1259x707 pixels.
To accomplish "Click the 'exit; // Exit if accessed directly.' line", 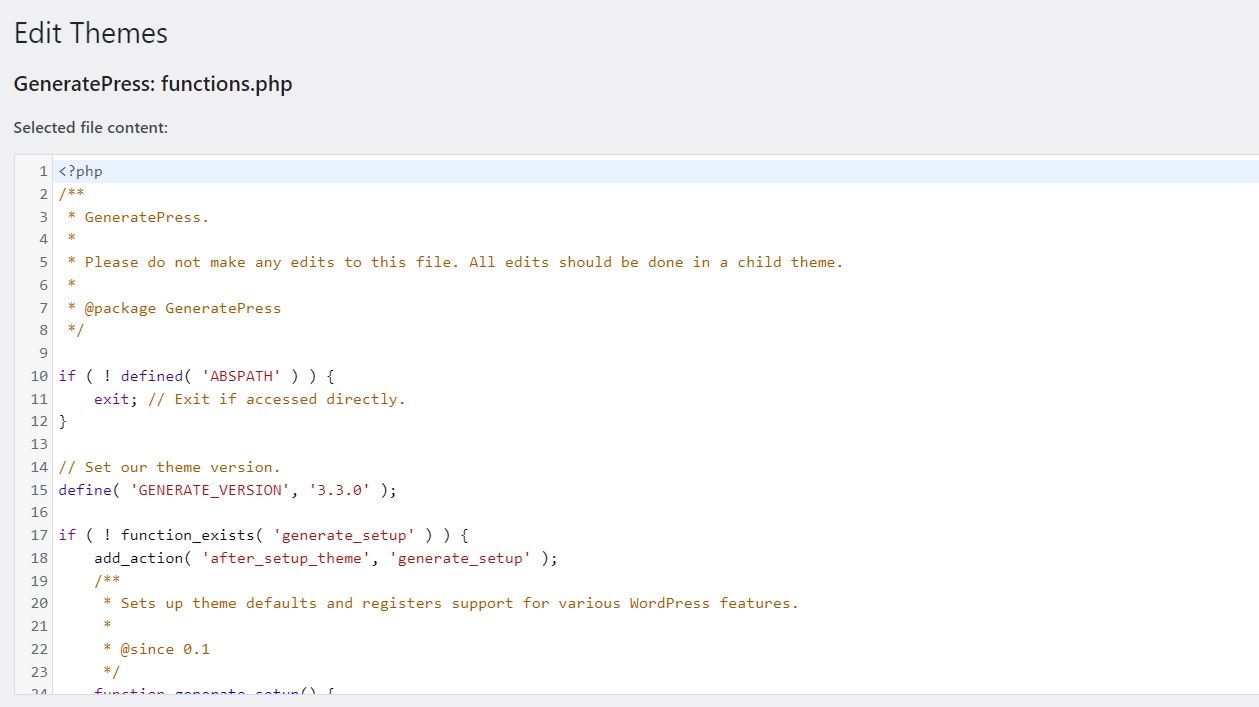I will coord(250,399).
